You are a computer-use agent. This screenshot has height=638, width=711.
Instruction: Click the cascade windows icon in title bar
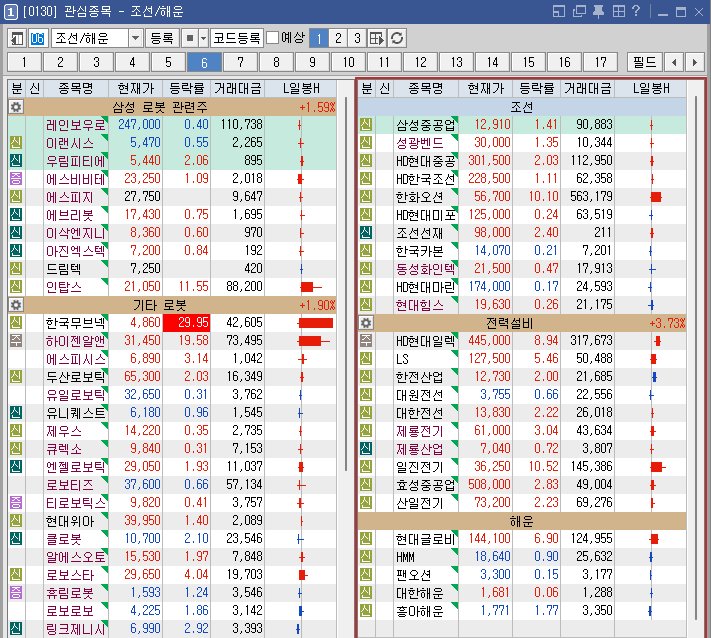(579, 11)
